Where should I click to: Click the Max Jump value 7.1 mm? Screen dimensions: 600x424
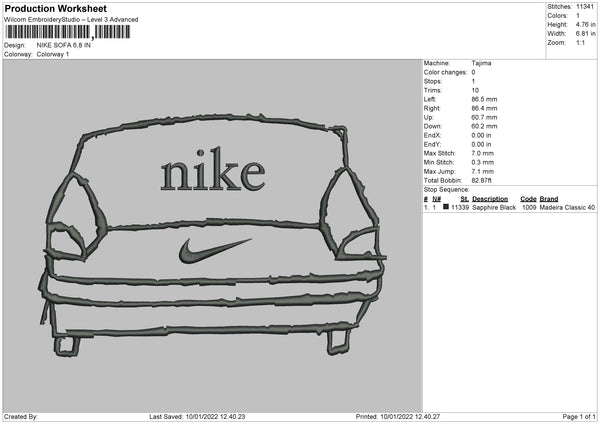click(483, 171)
